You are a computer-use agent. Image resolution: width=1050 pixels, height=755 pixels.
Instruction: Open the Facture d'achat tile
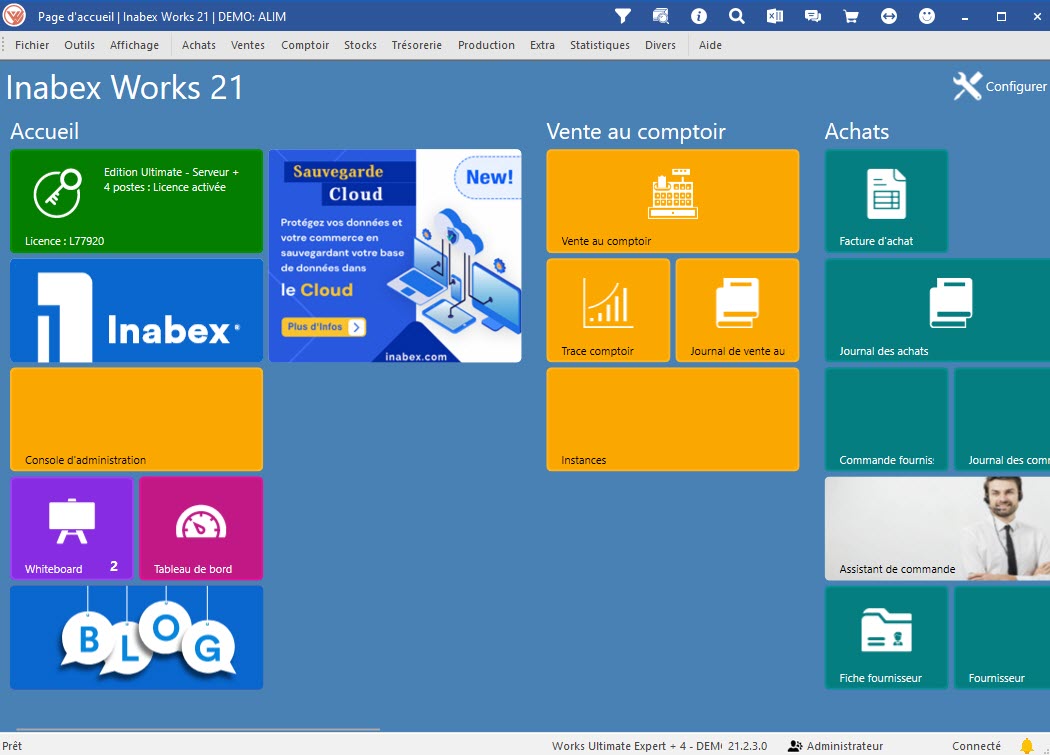(885, 201)
